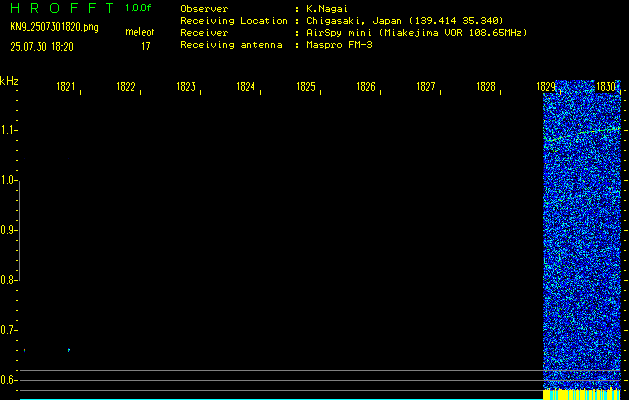This screenshot has height=400, width=629.
Task: Click the 1826 time marker
Action: [x=366, y=87]
